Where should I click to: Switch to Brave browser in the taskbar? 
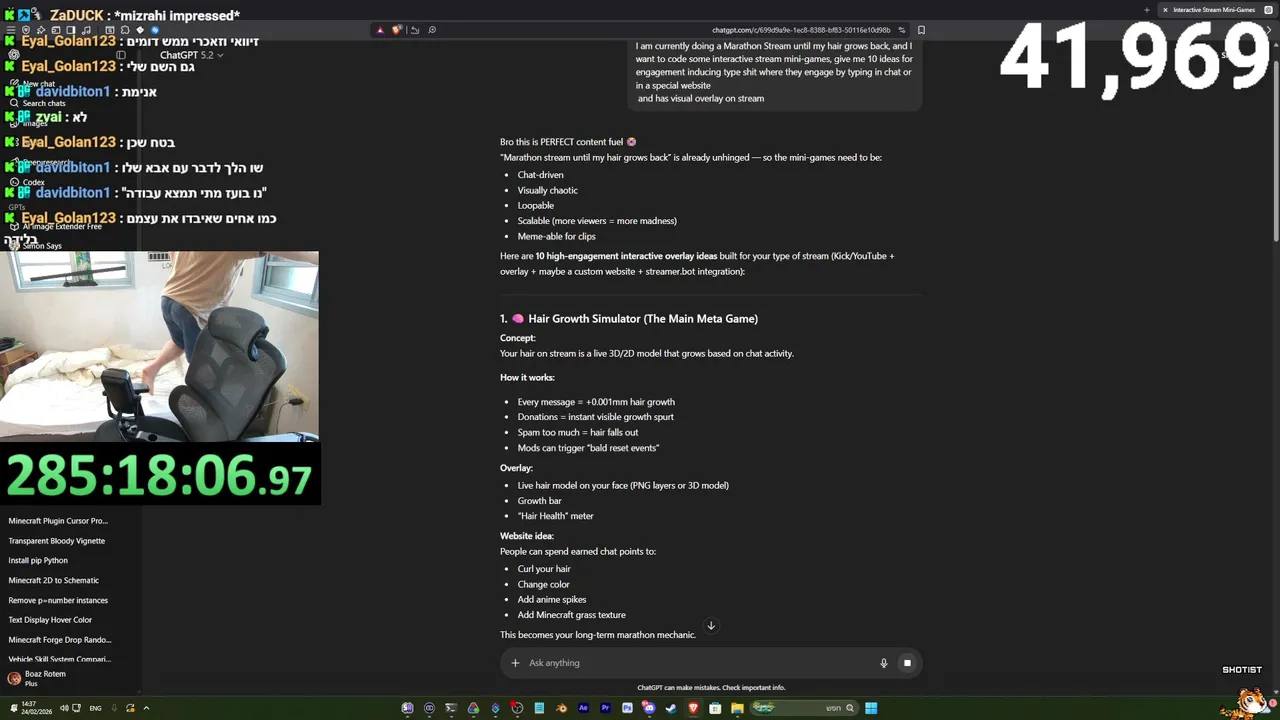click(x=694, y=708)
